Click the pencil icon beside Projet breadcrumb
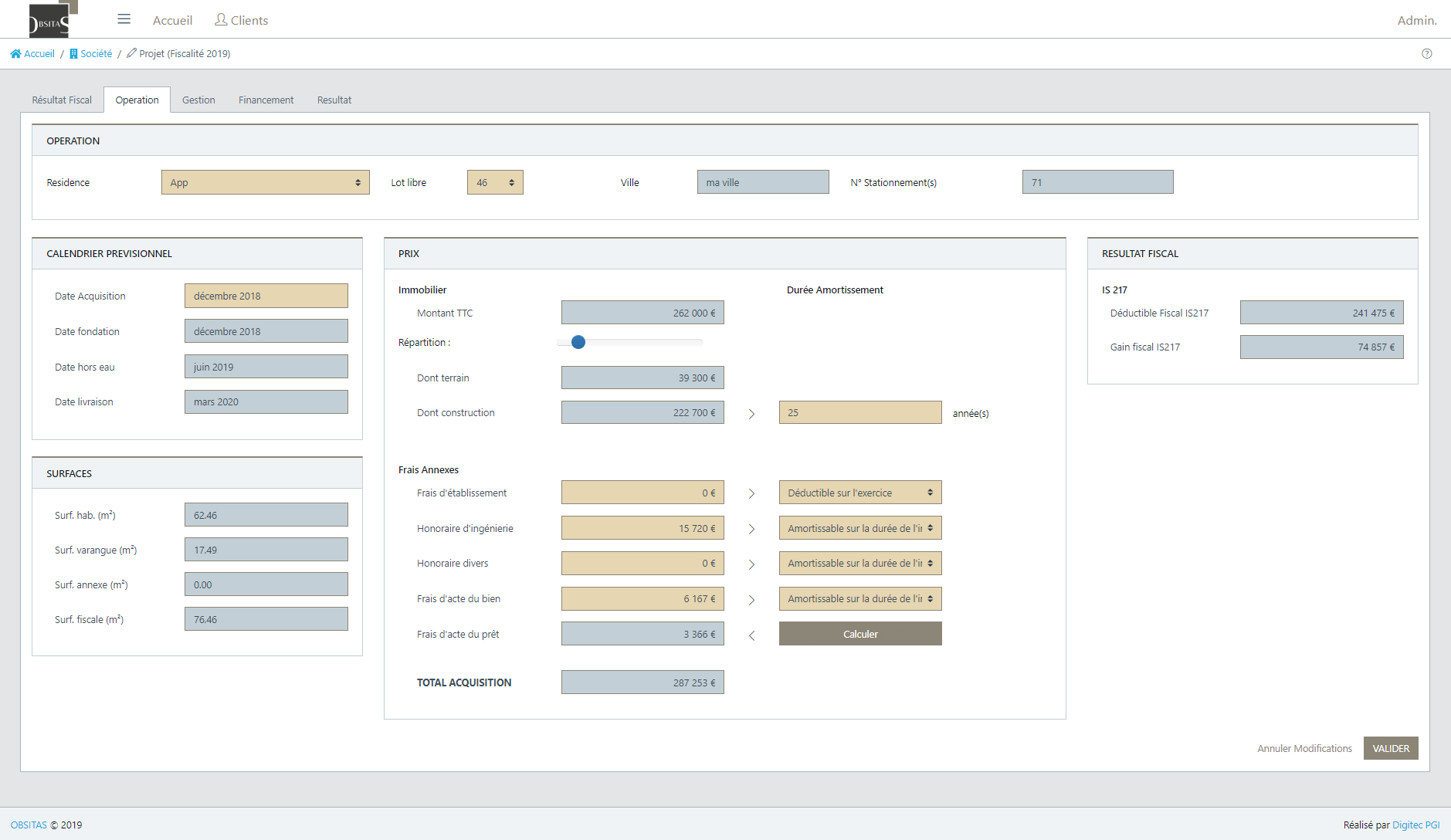Screen dimensions: 1451x840 coord(131,53)
